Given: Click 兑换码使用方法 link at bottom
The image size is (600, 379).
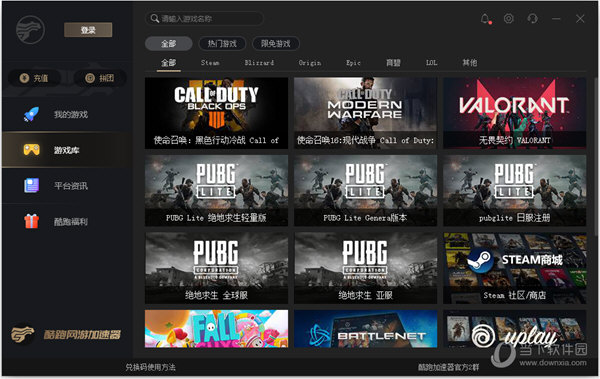Looking at the screenshot, I should pos(150,367).
